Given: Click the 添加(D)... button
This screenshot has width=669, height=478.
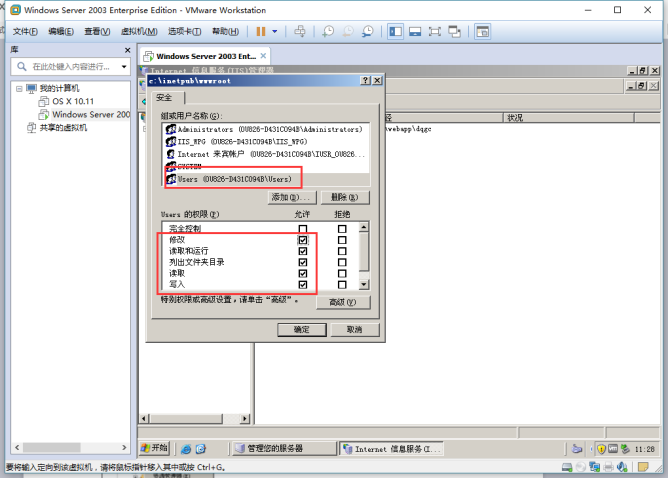Looking at the screenshot, I should (292, 198).
